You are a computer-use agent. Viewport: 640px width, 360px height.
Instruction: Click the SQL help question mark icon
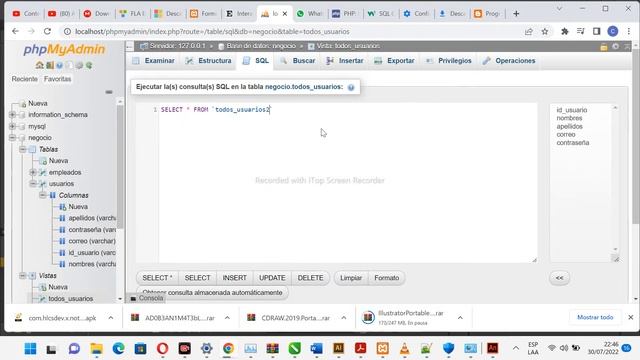351,87
